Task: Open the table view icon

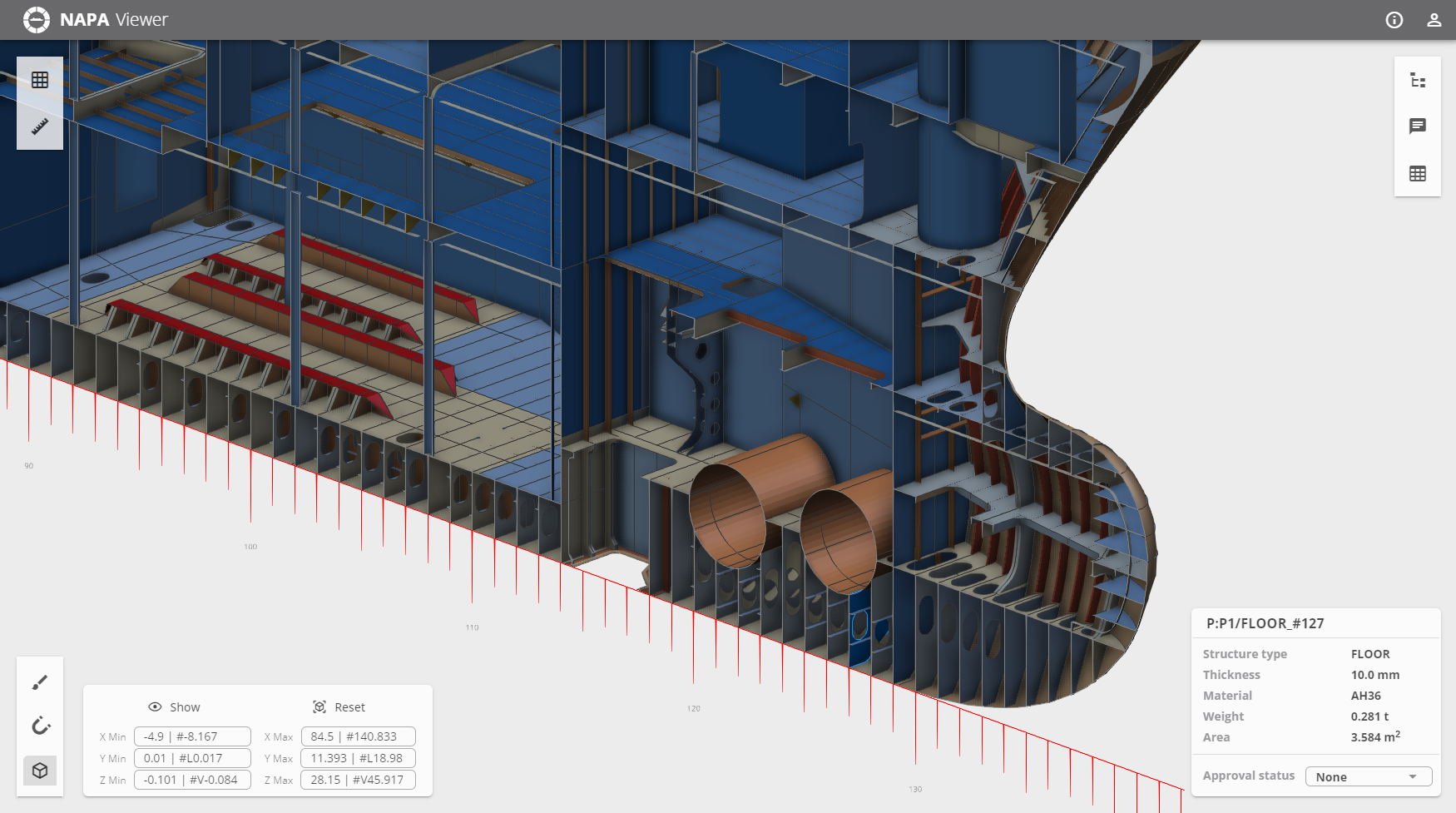Action: coord(1418,173)
